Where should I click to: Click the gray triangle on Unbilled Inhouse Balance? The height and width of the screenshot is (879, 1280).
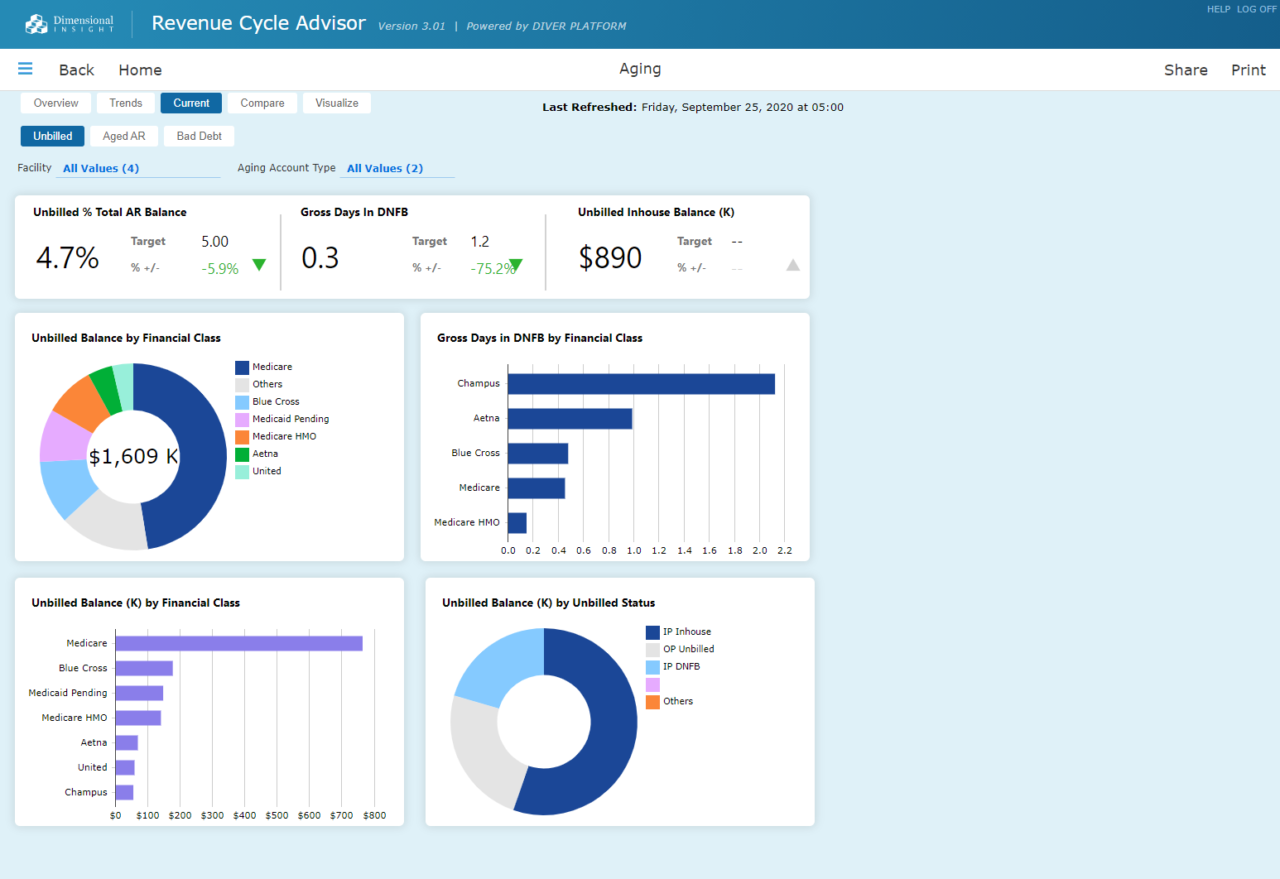(793, 265)
